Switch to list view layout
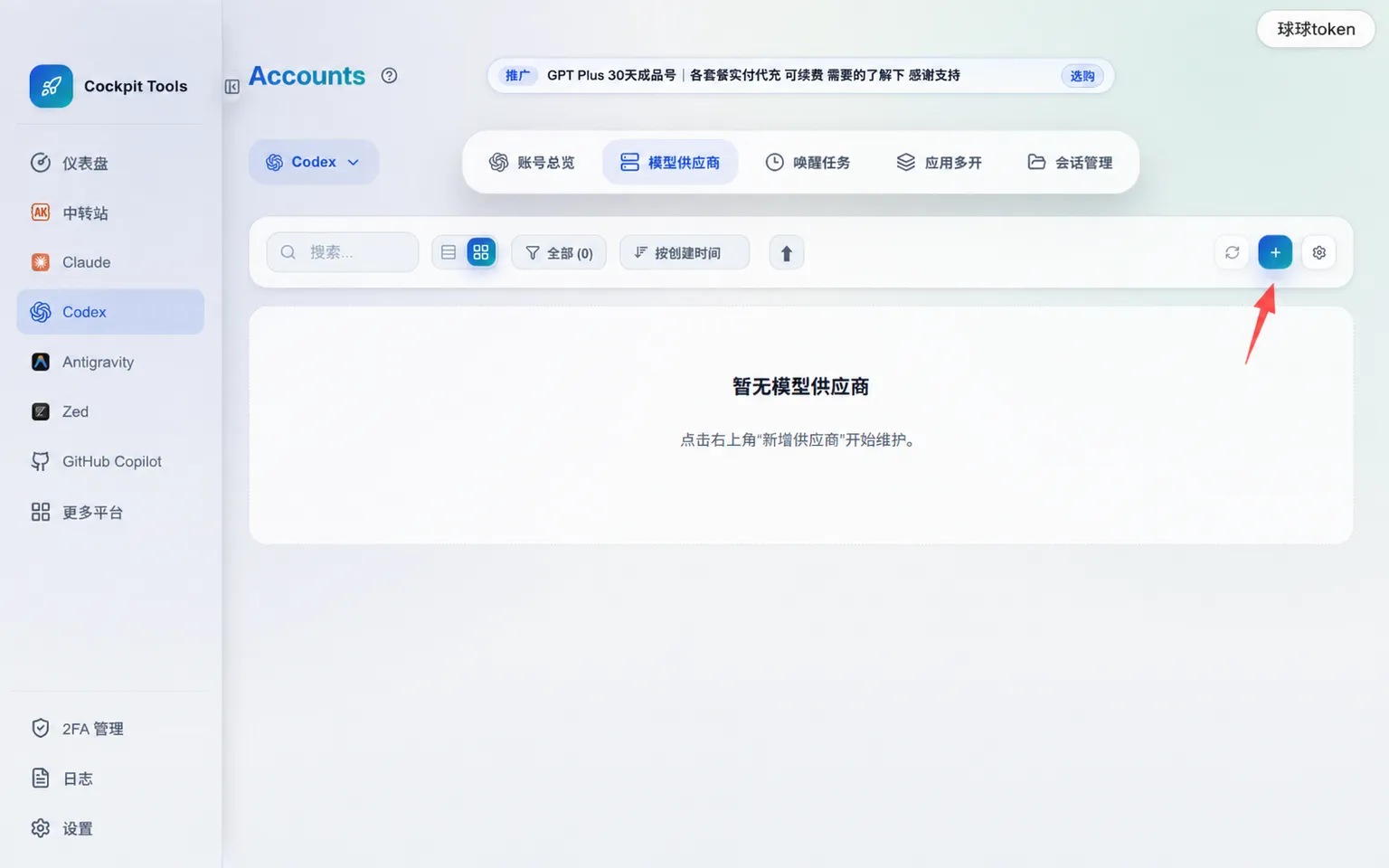The image size is (1389, 868). coord(449,252)
